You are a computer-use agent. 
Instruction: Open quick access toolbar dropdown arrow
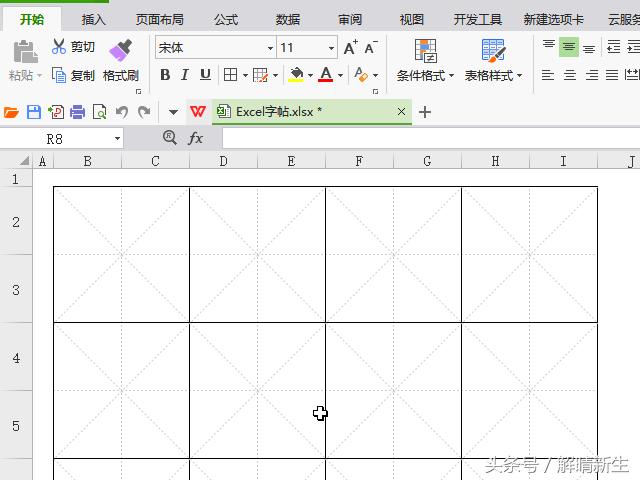coord(173,112)
